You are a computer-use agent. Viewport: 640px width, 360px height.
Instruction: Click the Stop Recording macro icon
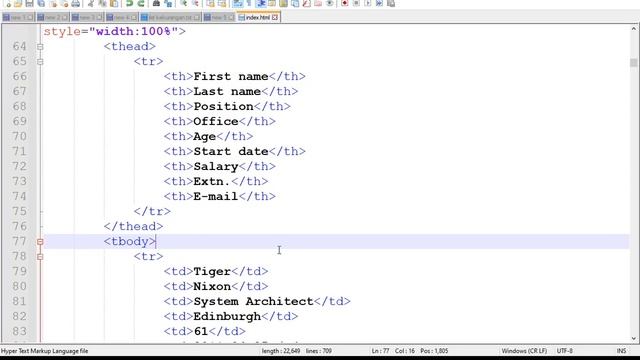coord(356,4)
